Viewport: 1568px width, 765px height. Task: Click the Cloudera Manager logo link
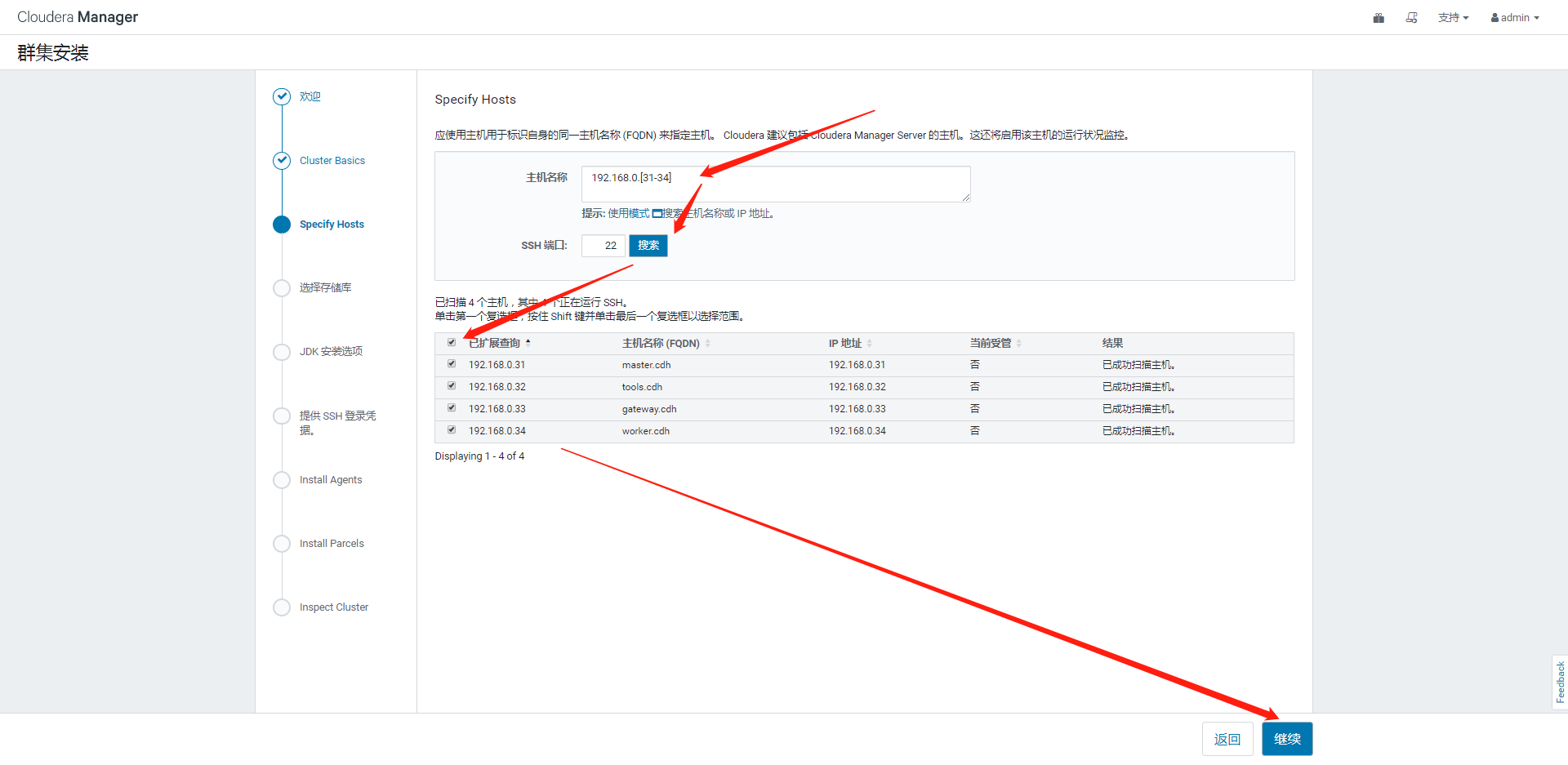(x=78, y=17)
